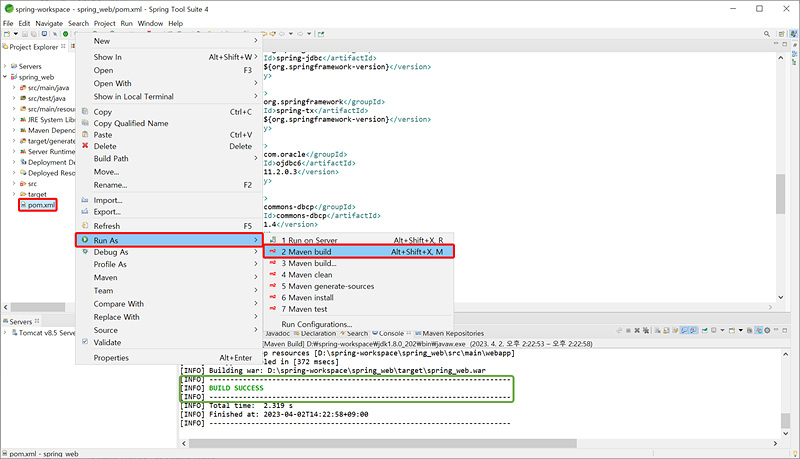Click Copy Qualified Name menu entry

(x=131, y=123)
